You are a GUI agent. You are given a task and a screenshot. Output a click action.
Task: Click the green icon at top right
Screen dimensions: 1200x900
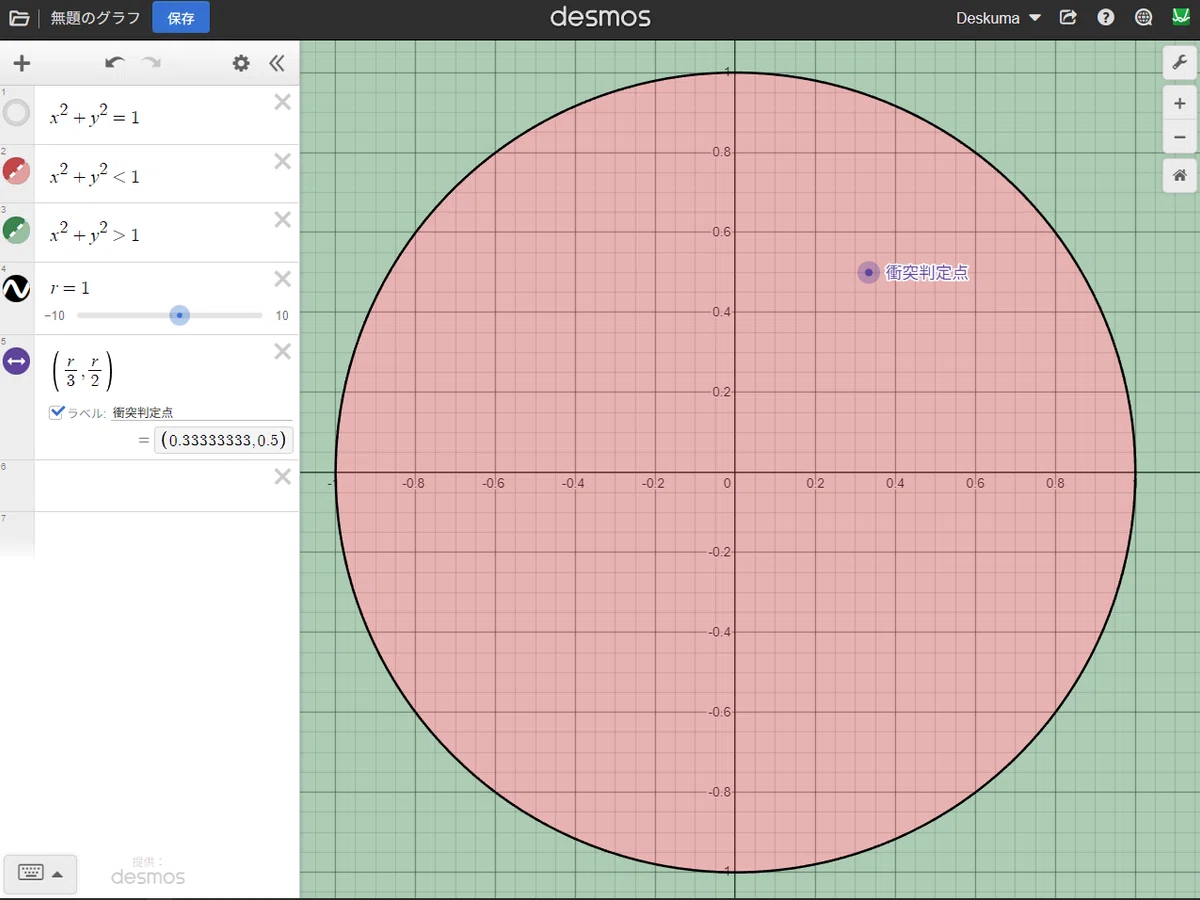pos(1180,17)
